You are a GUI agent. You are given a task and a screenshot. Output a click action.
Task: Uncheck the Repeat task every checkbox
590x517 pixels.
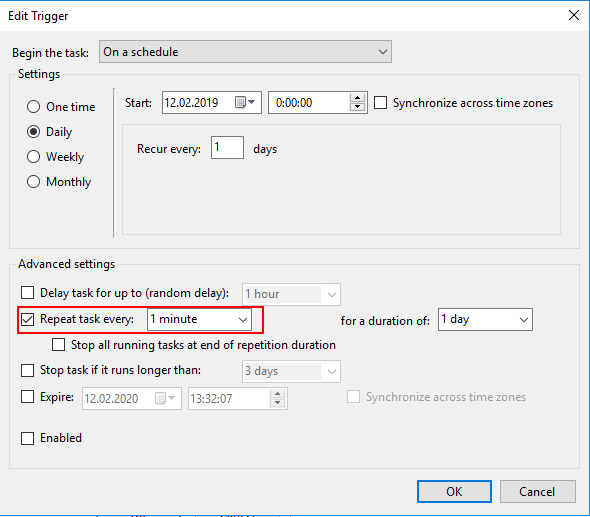coord(27,319)
